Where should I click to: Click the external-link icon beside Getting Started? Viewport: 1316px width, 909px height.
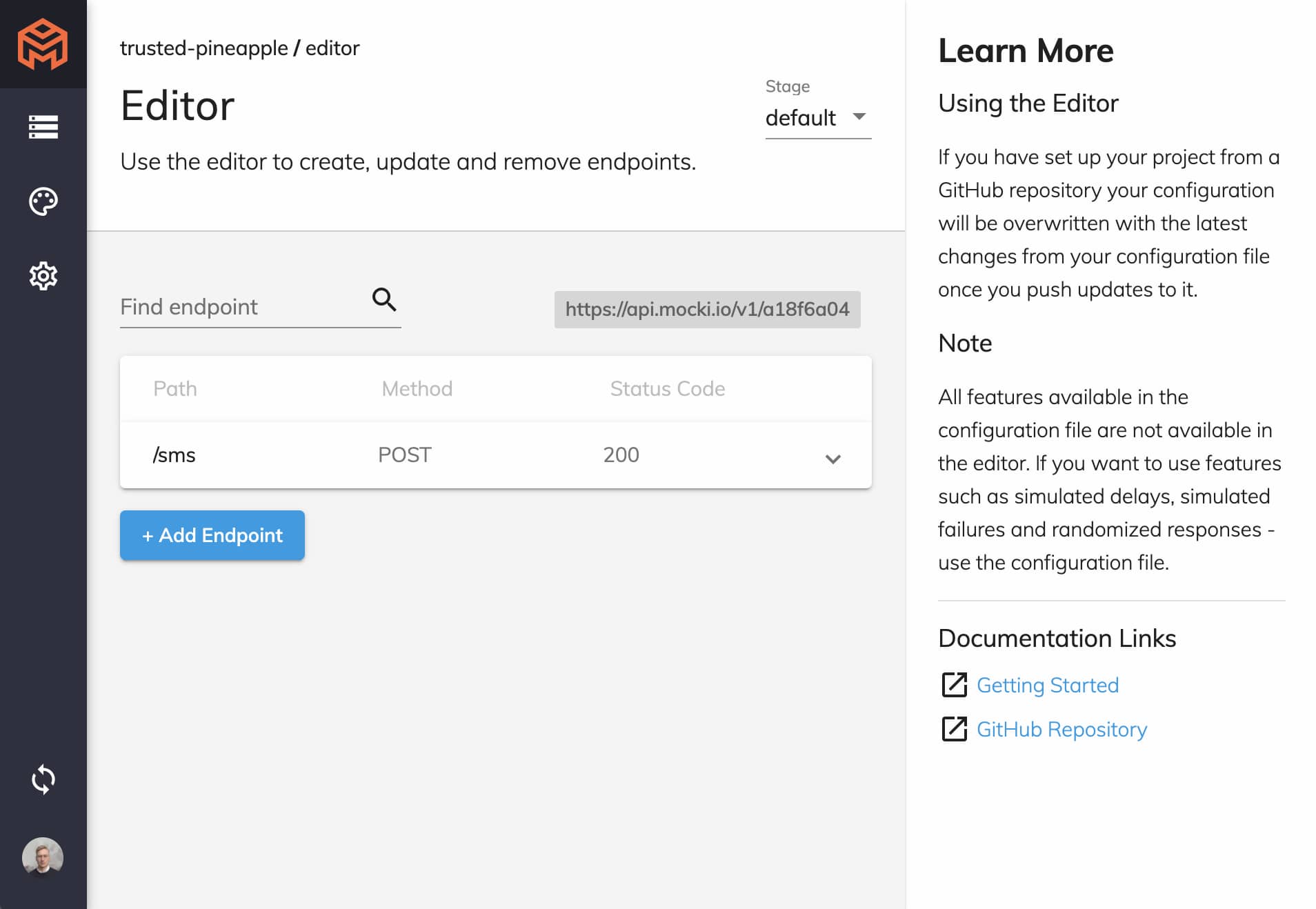[x=955, y=685]
